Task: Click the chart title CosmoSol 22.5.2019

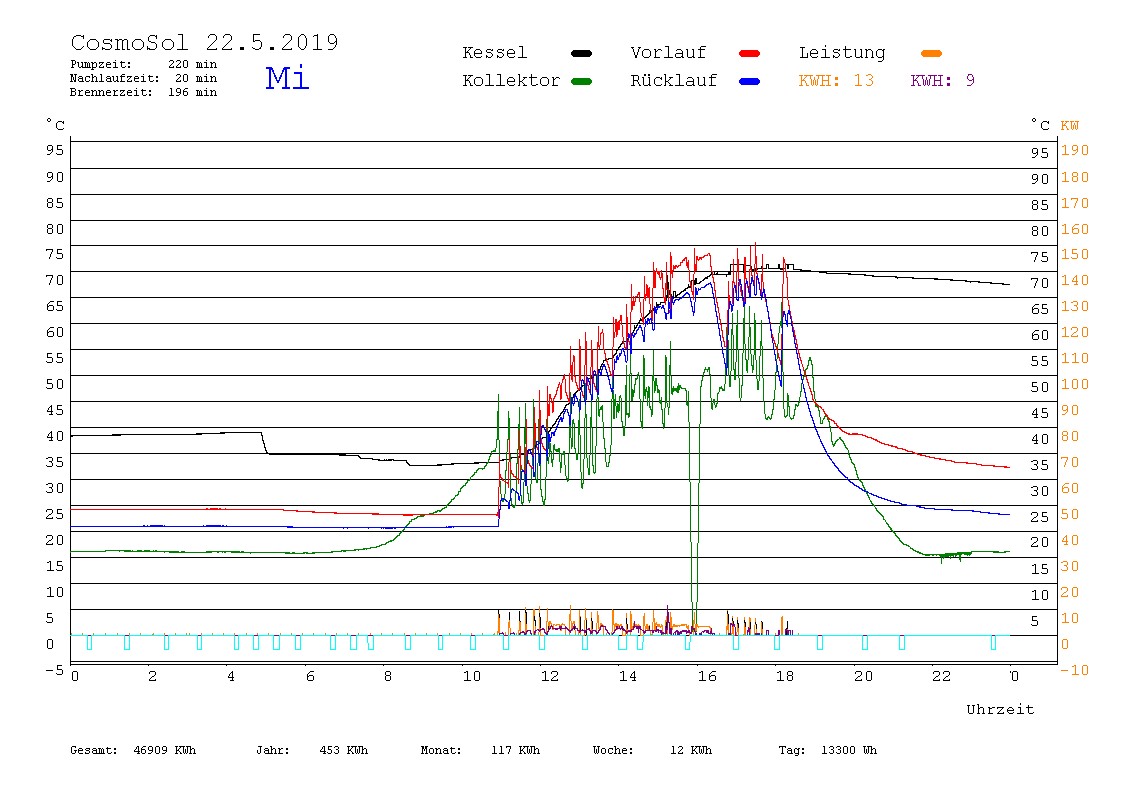Action: (204, 42)
